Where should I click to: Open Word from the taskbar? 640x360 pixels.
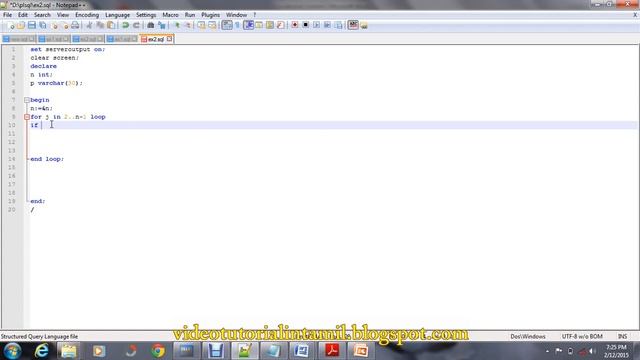pos(302,351)
